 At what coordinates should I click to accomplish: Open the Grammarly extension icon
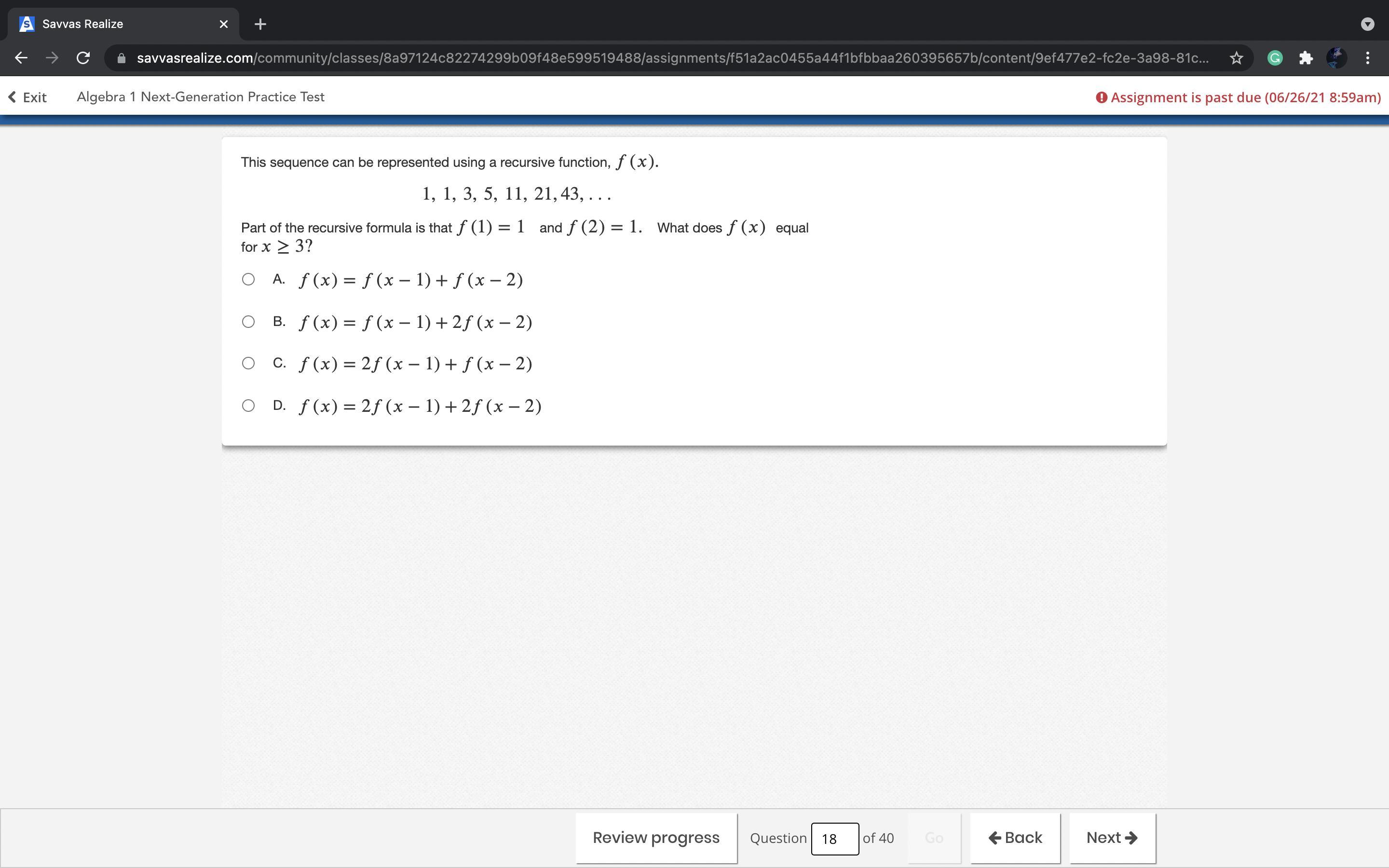pyautogui.click(x=1275, y=58)
